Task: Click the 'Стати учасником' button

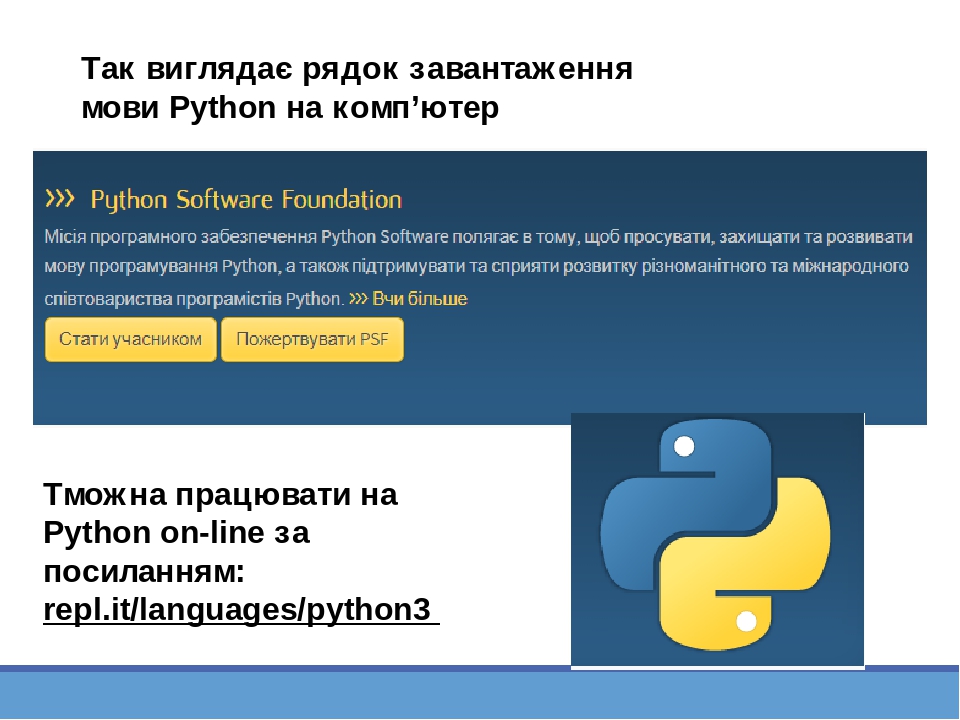Action: pyautogui.click(x=130, y=339)
